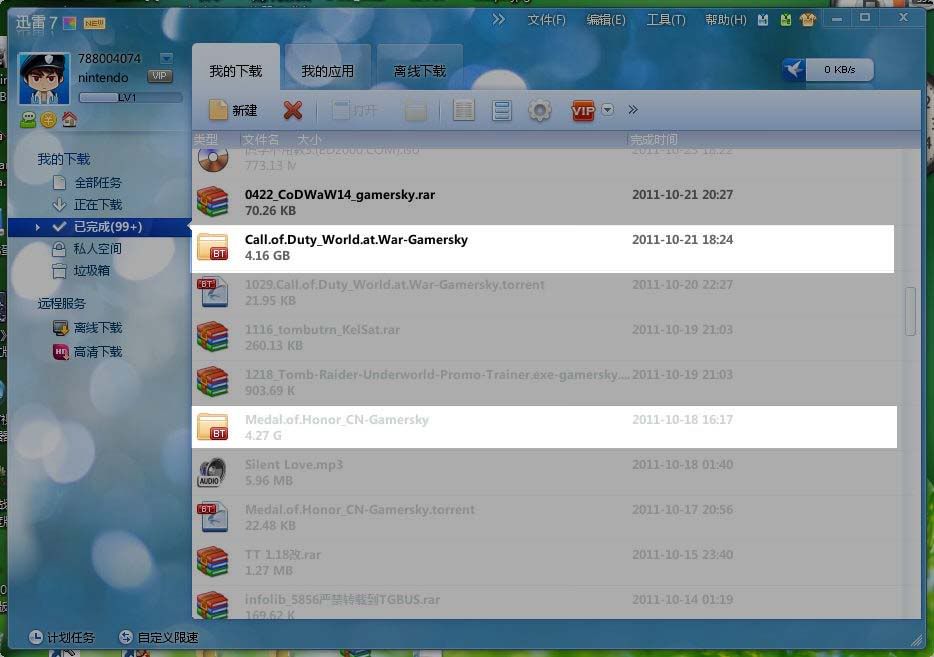Click the download speed indicator with bird
Image resolution: width=934 pixels, height=657 pixels.
pyautogui.click(x=827, y=70)
